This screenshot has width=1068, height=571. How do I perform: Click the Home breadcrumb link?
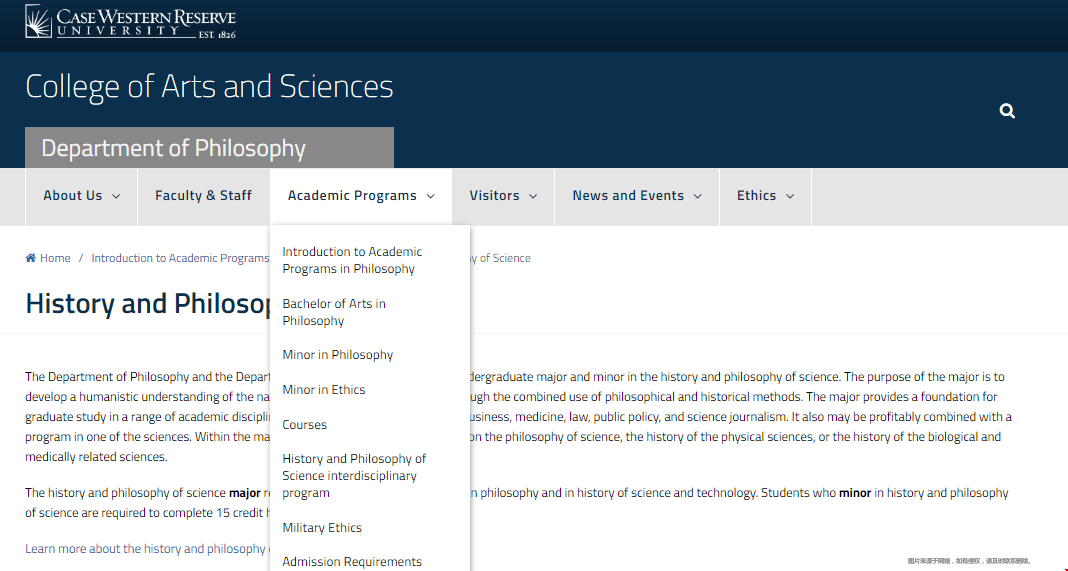(x=55, y=258)
